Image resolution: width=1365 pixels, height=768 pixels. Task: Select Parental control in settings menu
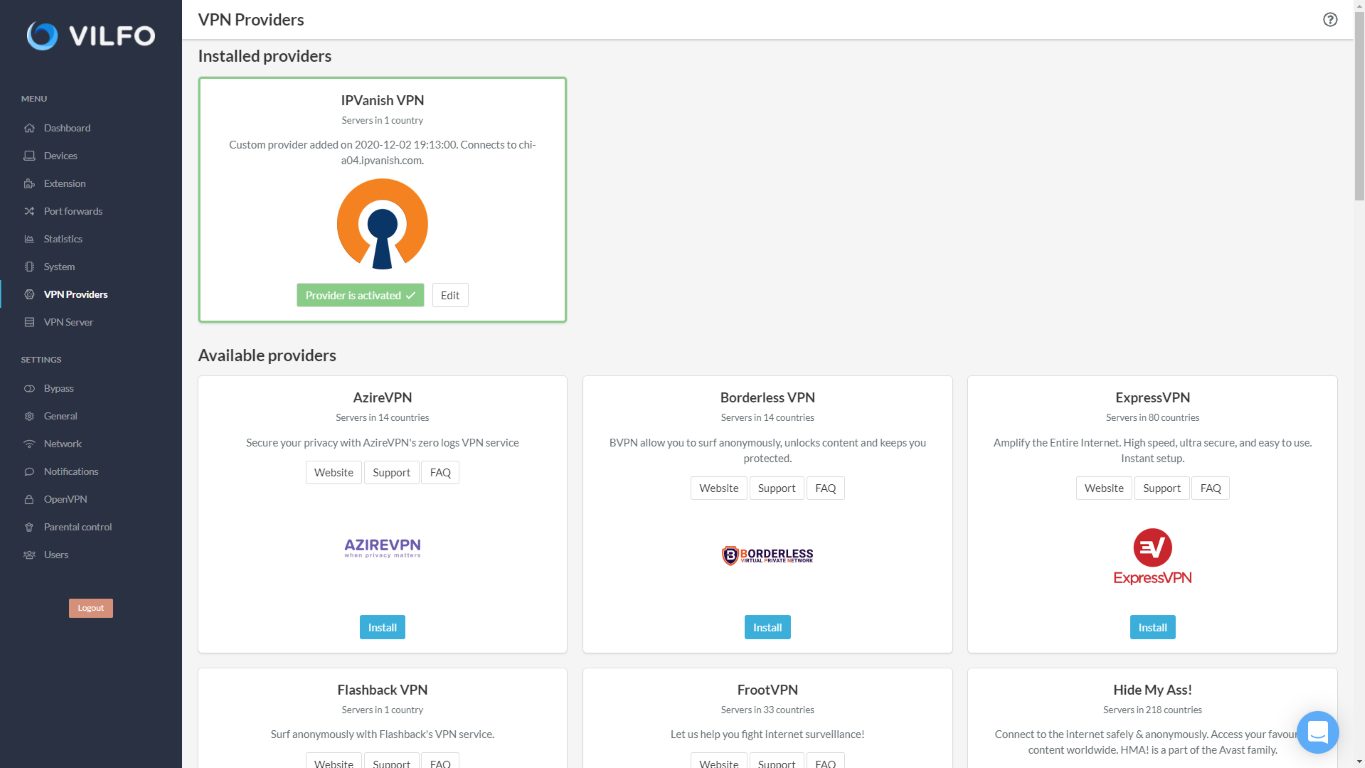pyautogui.click(x=78, y=527)
